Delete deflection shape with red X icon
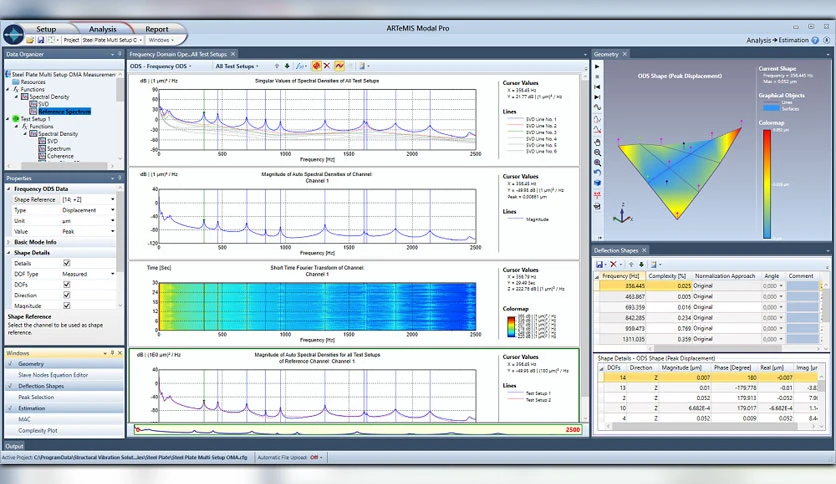 coord(613,264)
